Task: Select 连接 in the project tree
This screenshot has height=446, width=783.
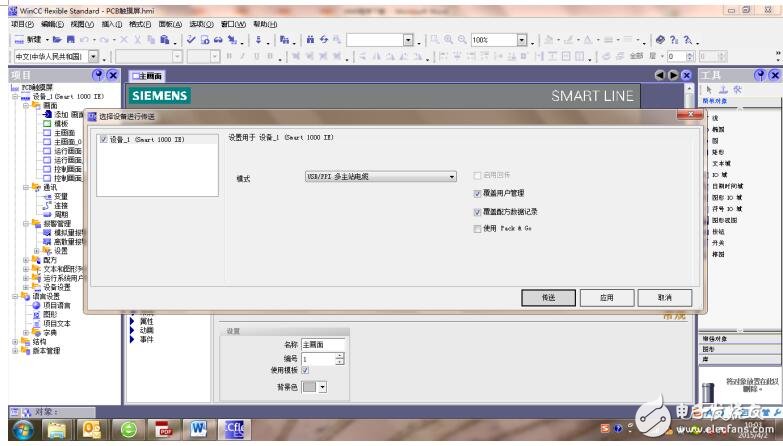Action: point(60,205)
